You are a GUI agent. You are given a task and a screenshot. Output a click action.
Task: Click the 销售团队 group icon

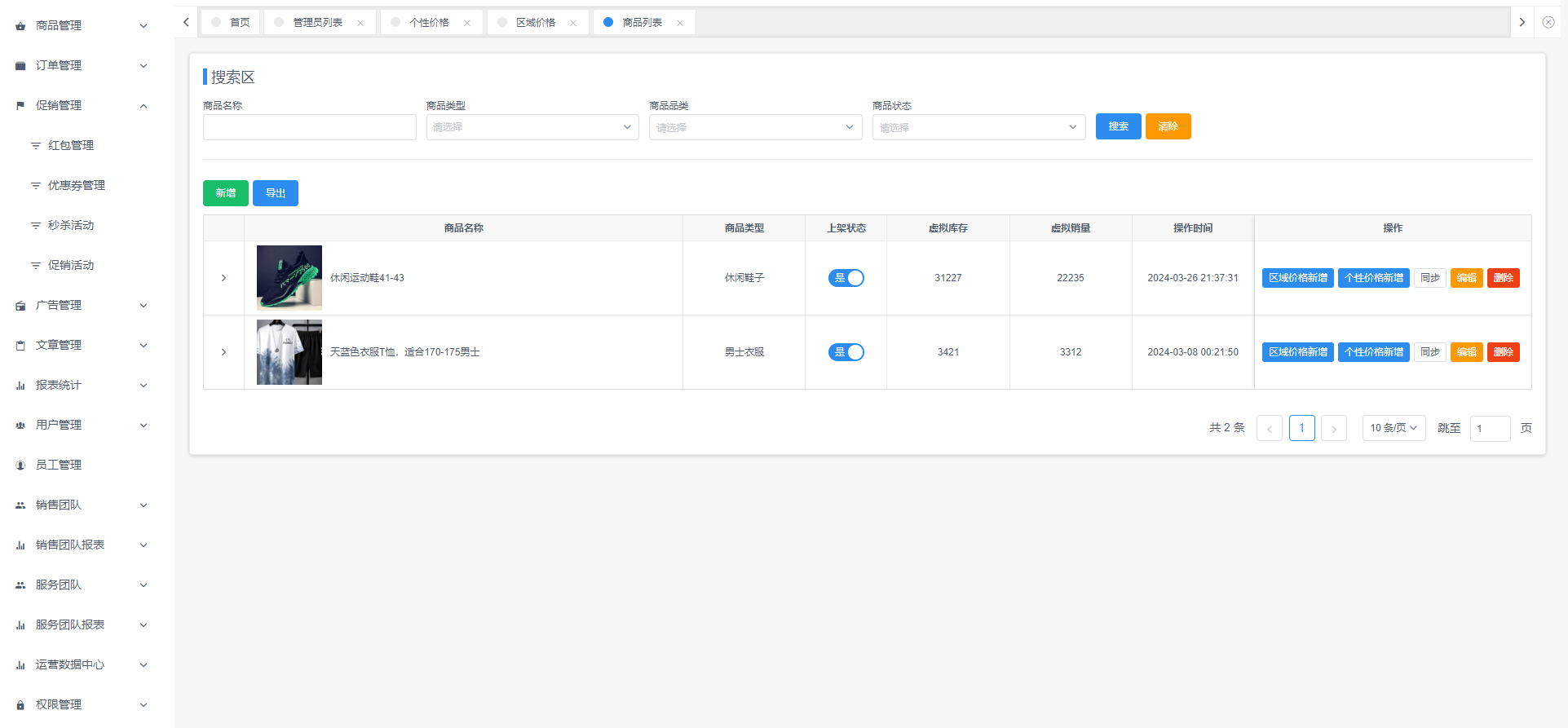tap(20, 505)
